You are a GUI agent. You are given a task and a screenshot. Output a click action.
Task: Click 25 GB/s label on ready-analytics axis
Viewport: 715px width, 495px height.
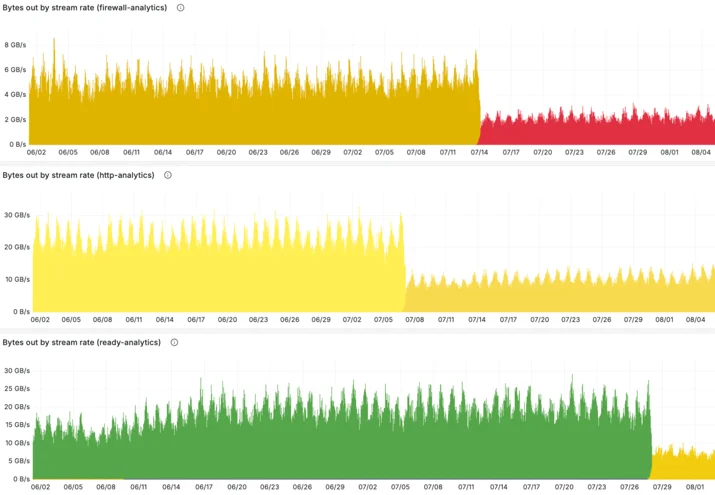[17, 389]
